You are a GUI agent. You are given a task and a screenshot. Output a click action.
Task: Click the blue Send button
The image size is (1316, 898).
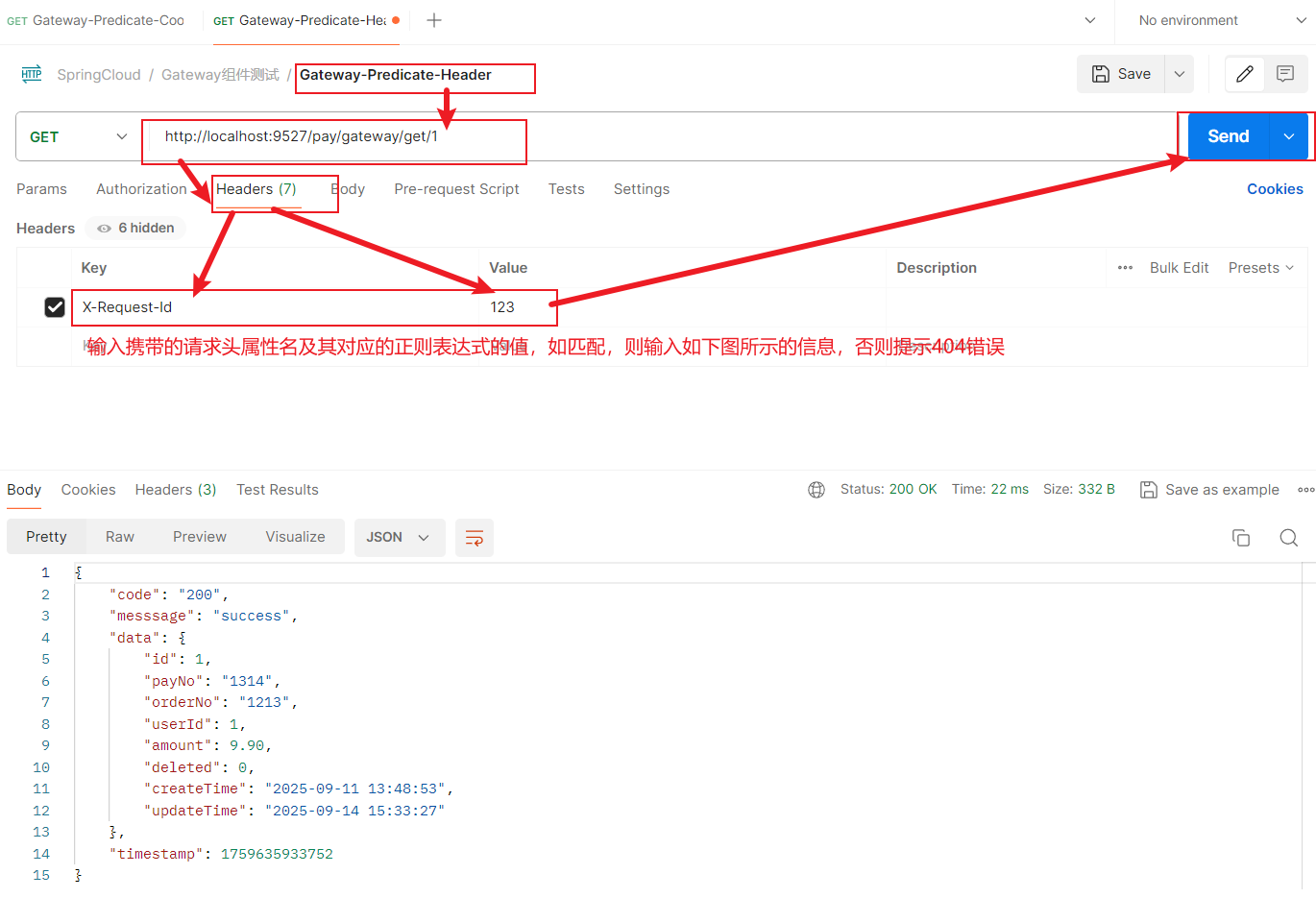pos(1229,136)
